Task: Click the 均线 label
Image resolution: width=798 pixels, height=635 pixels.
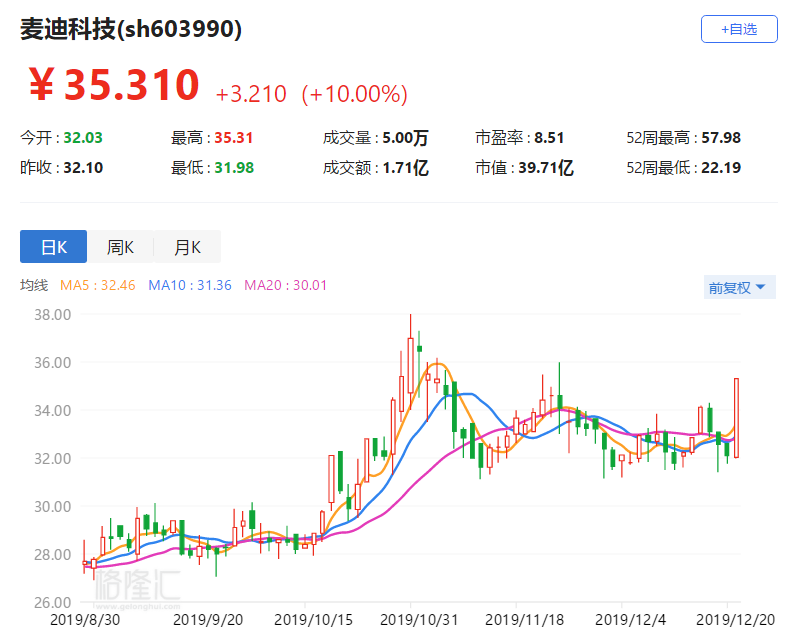Action: coord(34,285)
